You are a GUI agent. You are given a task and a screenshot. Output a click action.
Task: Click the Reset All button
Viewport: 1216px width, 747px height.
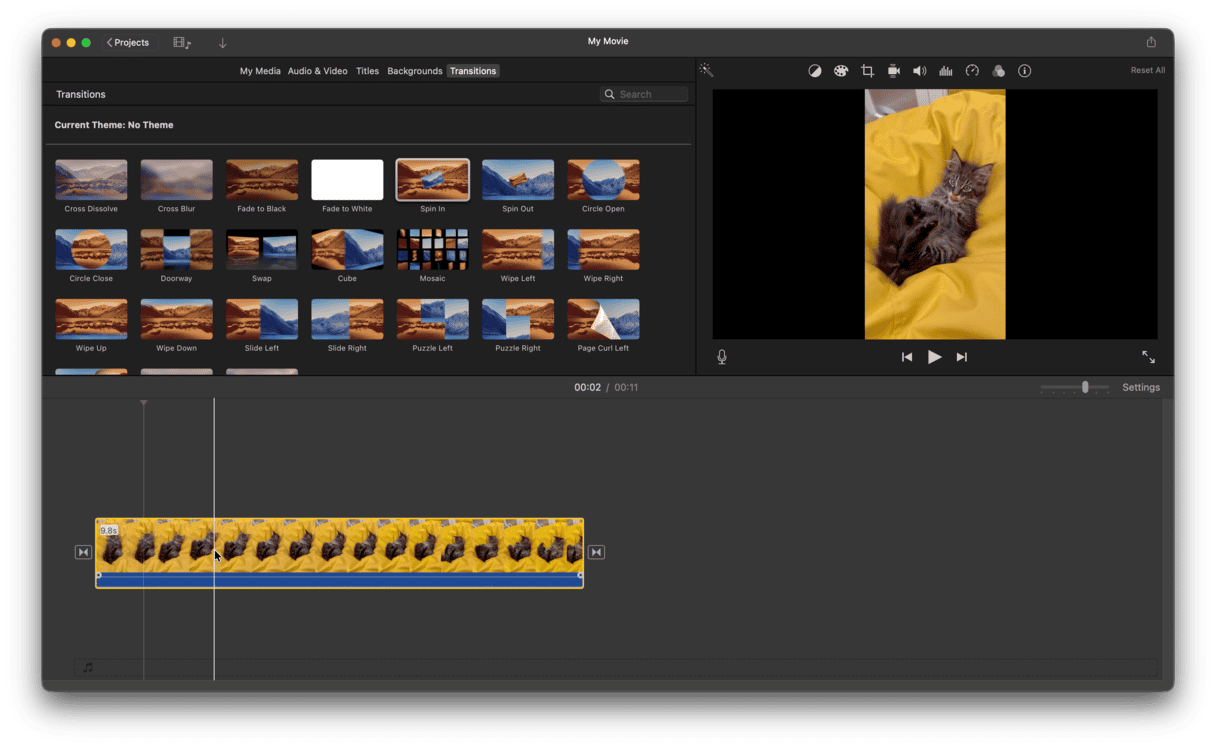point(1147,71)
